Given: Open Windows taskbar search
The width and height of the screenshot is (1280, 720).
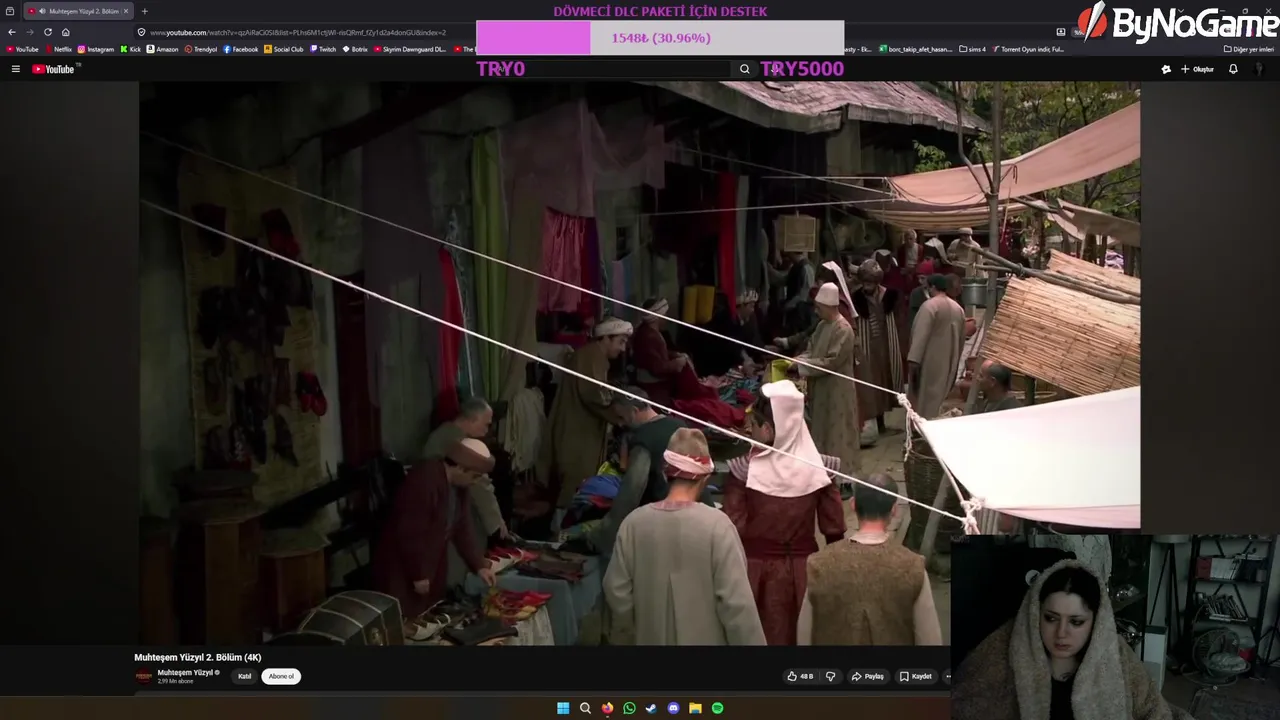Looking at the screenshot, I should [x=585, y=708].
